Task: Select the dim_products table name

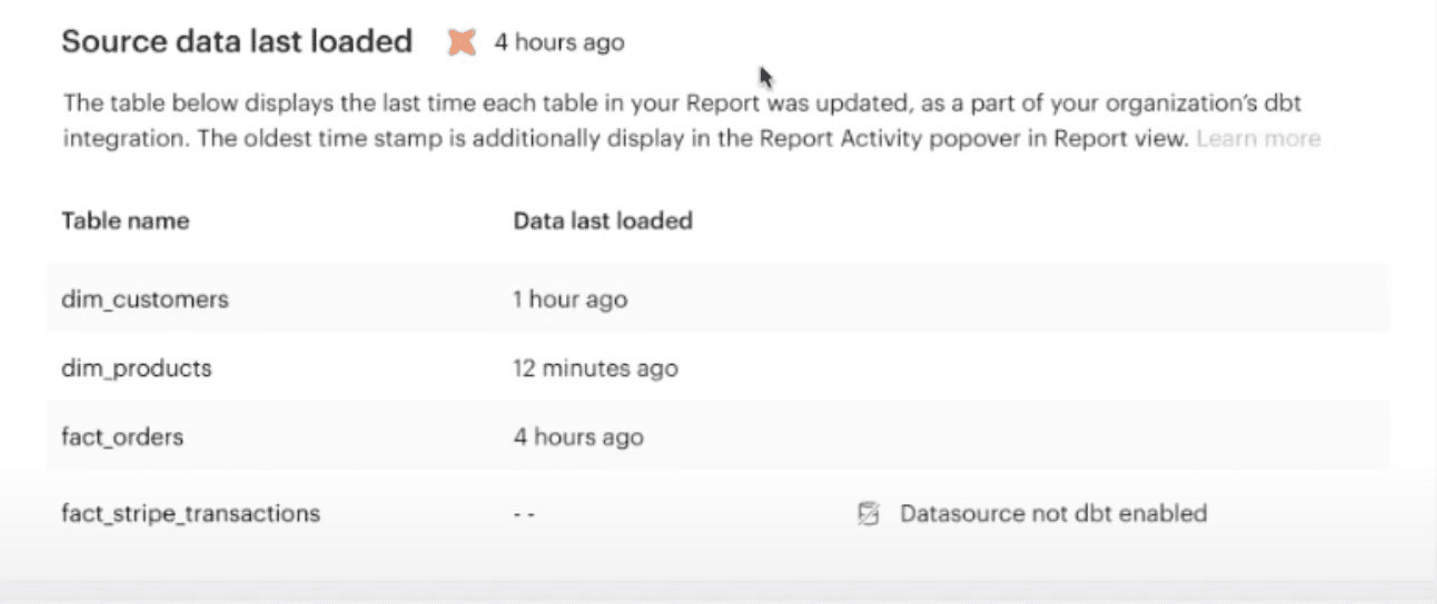Action: point(137,368)
